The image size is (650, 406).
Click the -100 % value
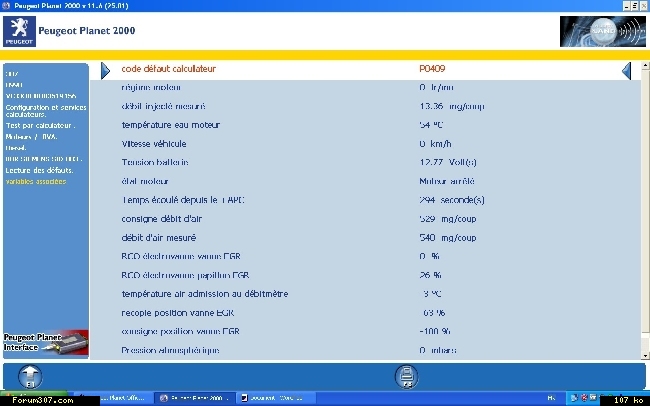pos(434,331)
